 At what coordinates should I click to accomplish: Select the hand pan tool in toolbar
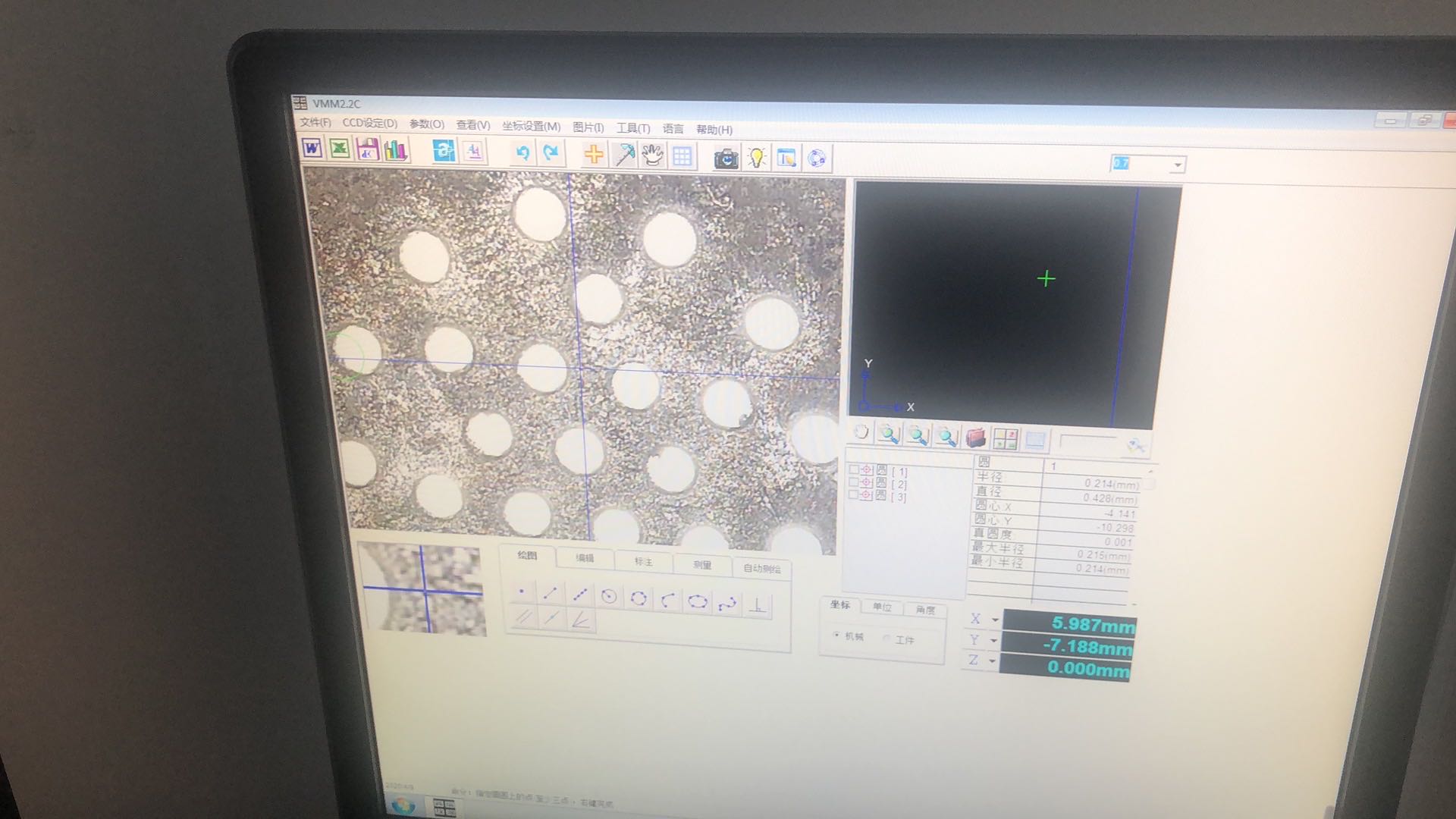click(652, 155)
